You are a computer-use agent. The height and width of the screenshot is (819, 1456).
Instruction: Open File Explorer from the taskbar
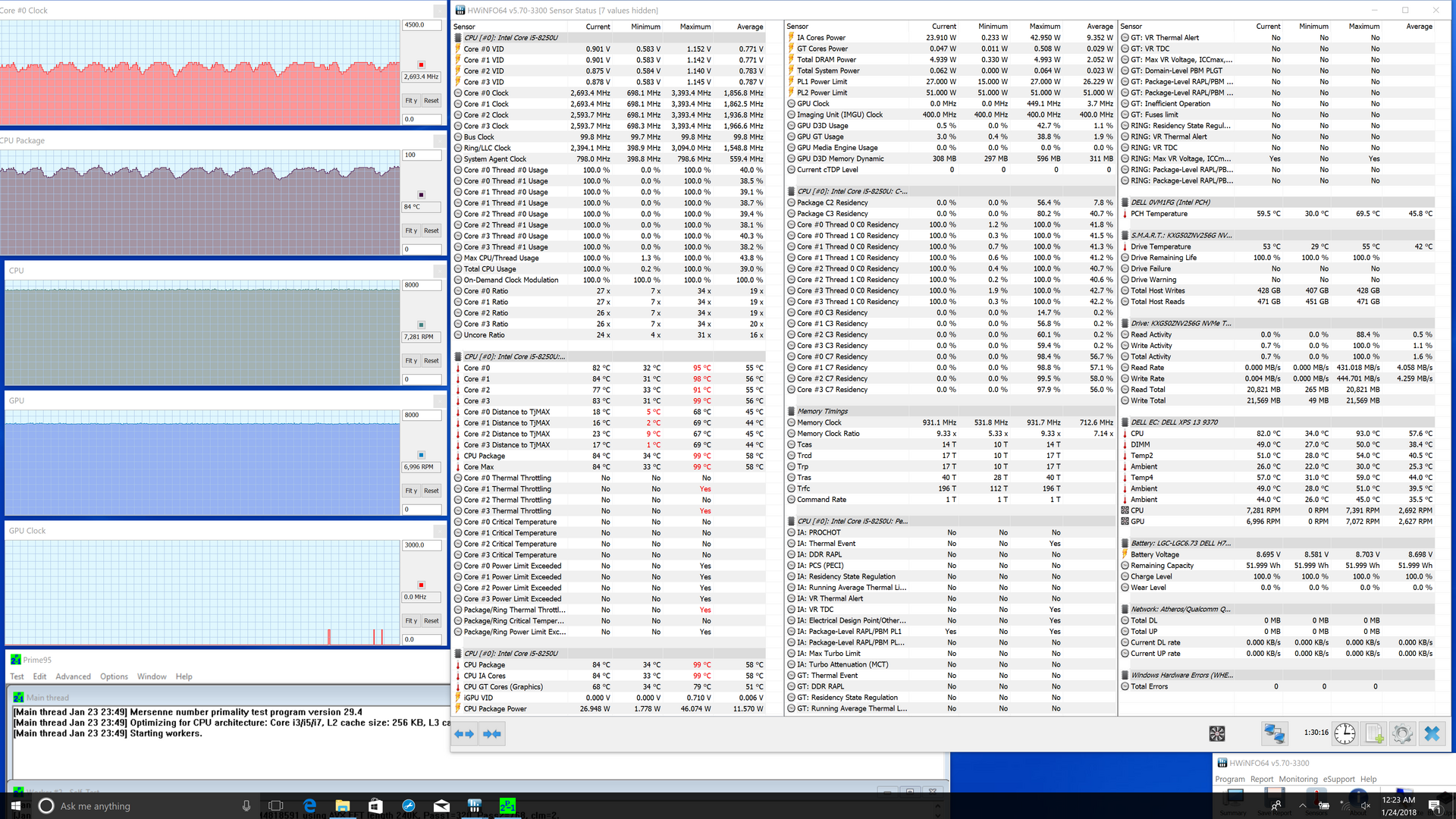(342, 805)
